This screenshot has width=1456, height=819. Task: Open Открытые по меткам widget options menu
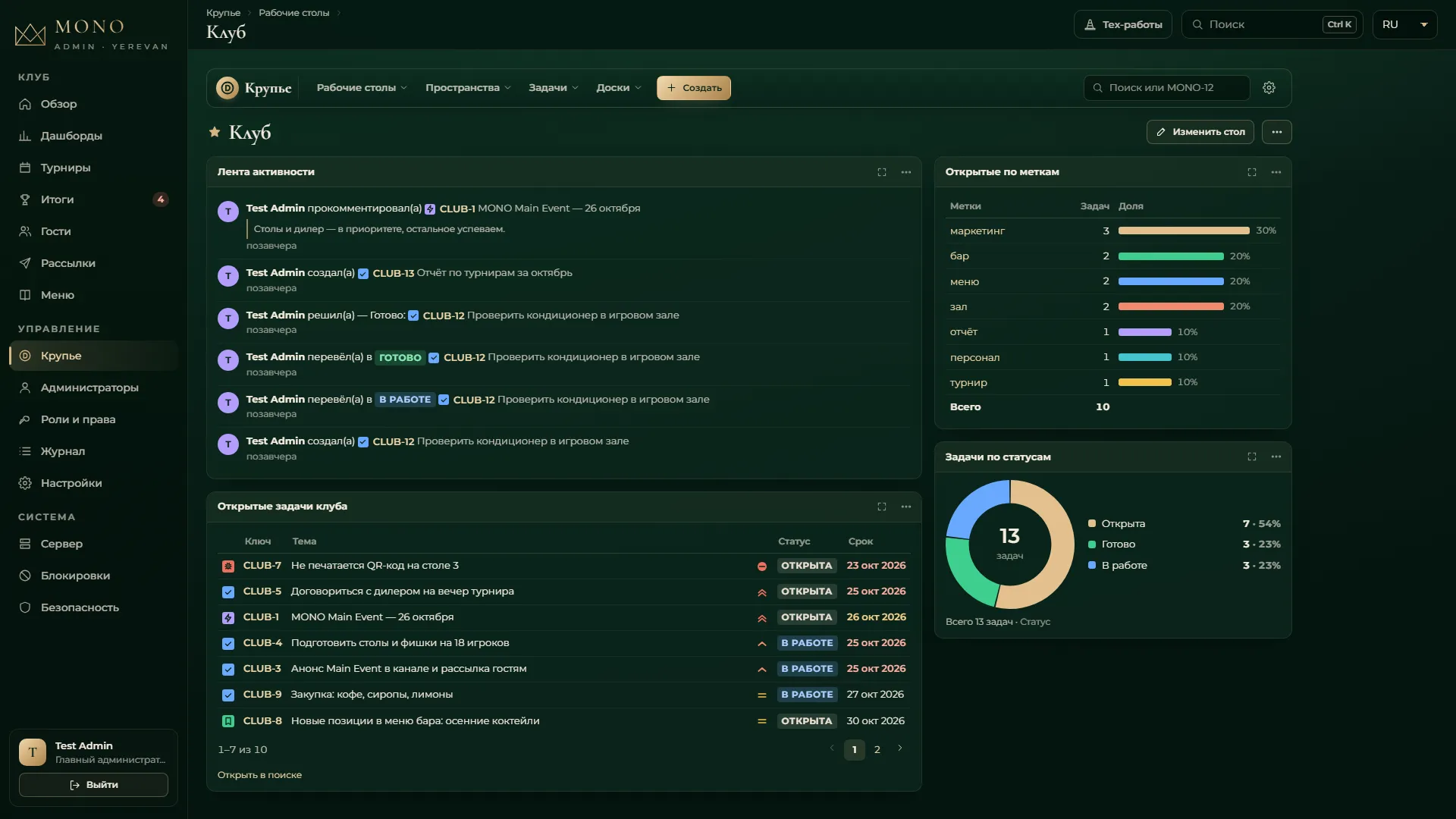tap(1276, 172)
